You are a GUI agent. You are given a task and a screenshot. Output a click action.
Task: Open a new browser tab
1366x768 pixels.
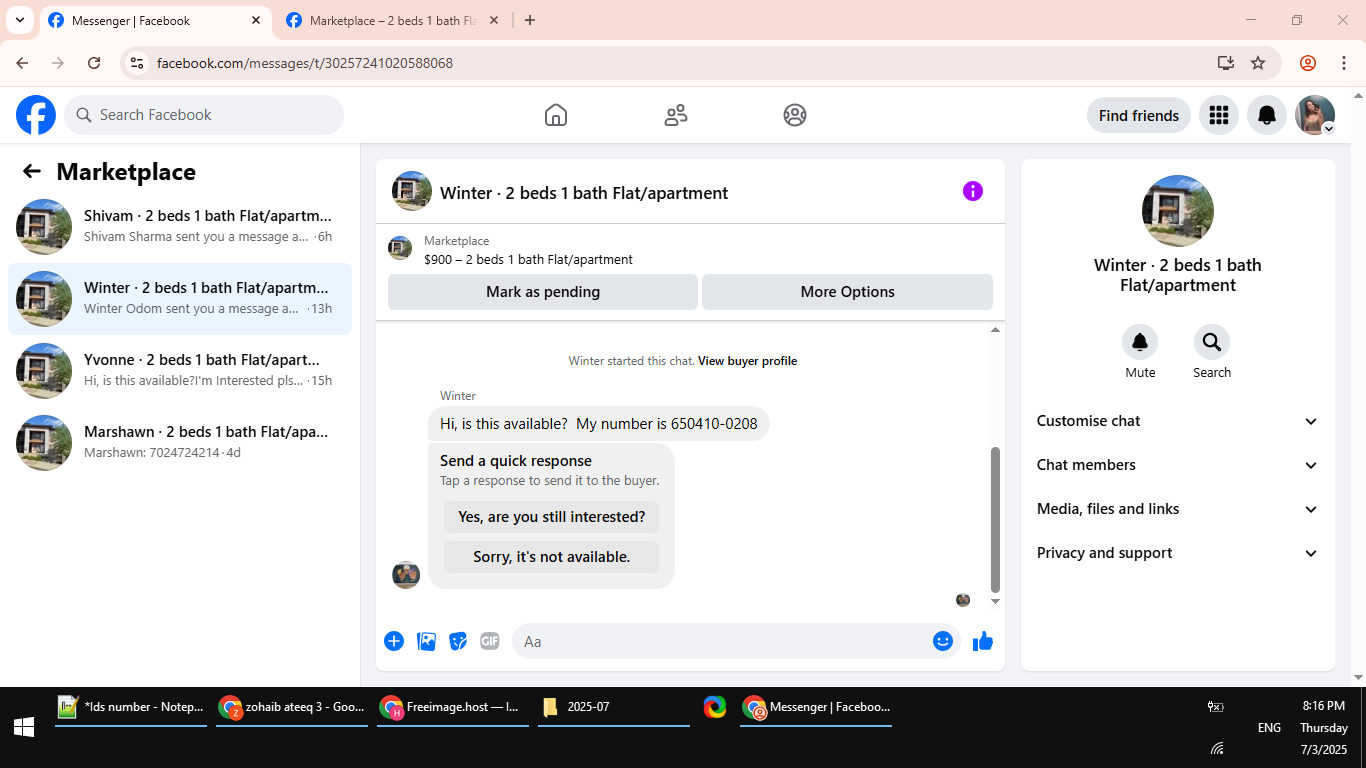pos(530,20)
